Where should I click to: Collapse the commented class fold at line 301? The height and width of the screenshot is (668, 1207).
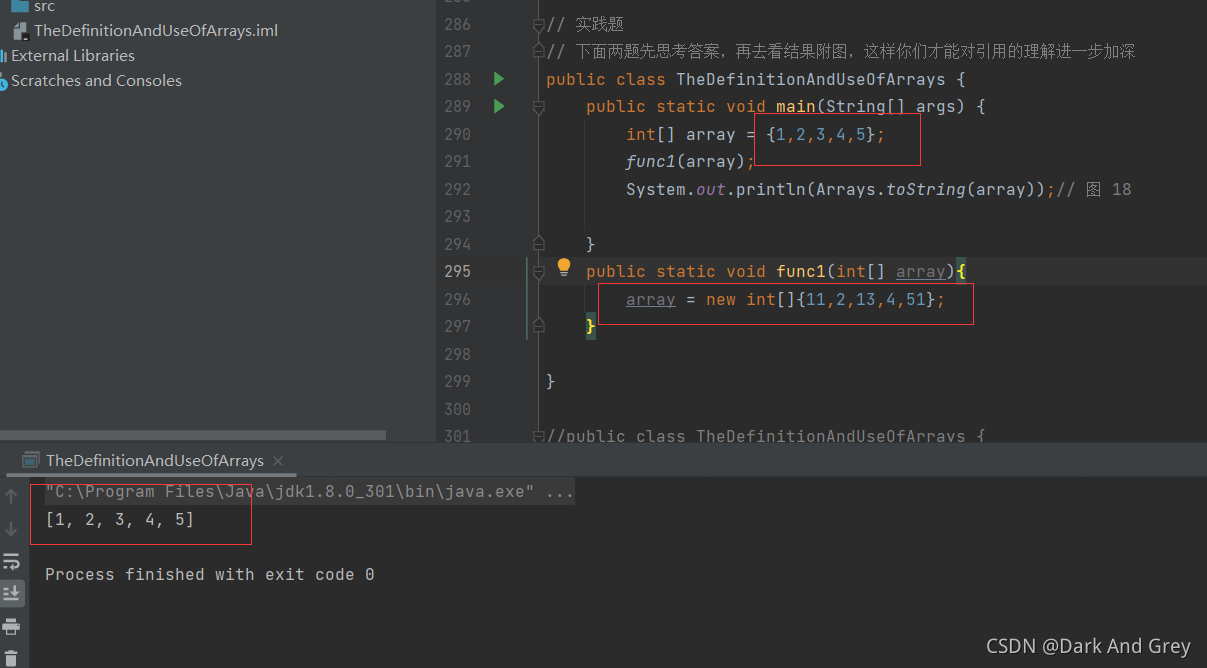tap(539, 436)
